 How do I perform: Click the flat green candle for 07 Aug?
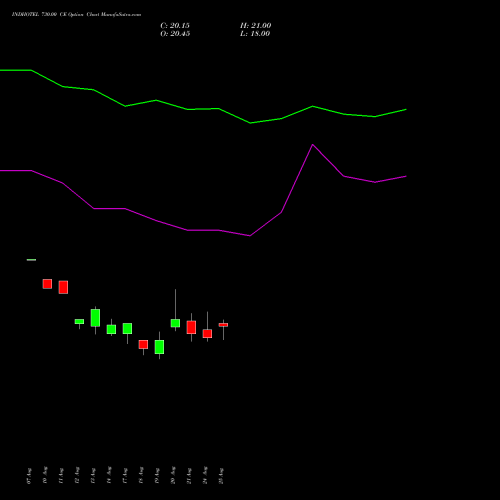point(31,260)
